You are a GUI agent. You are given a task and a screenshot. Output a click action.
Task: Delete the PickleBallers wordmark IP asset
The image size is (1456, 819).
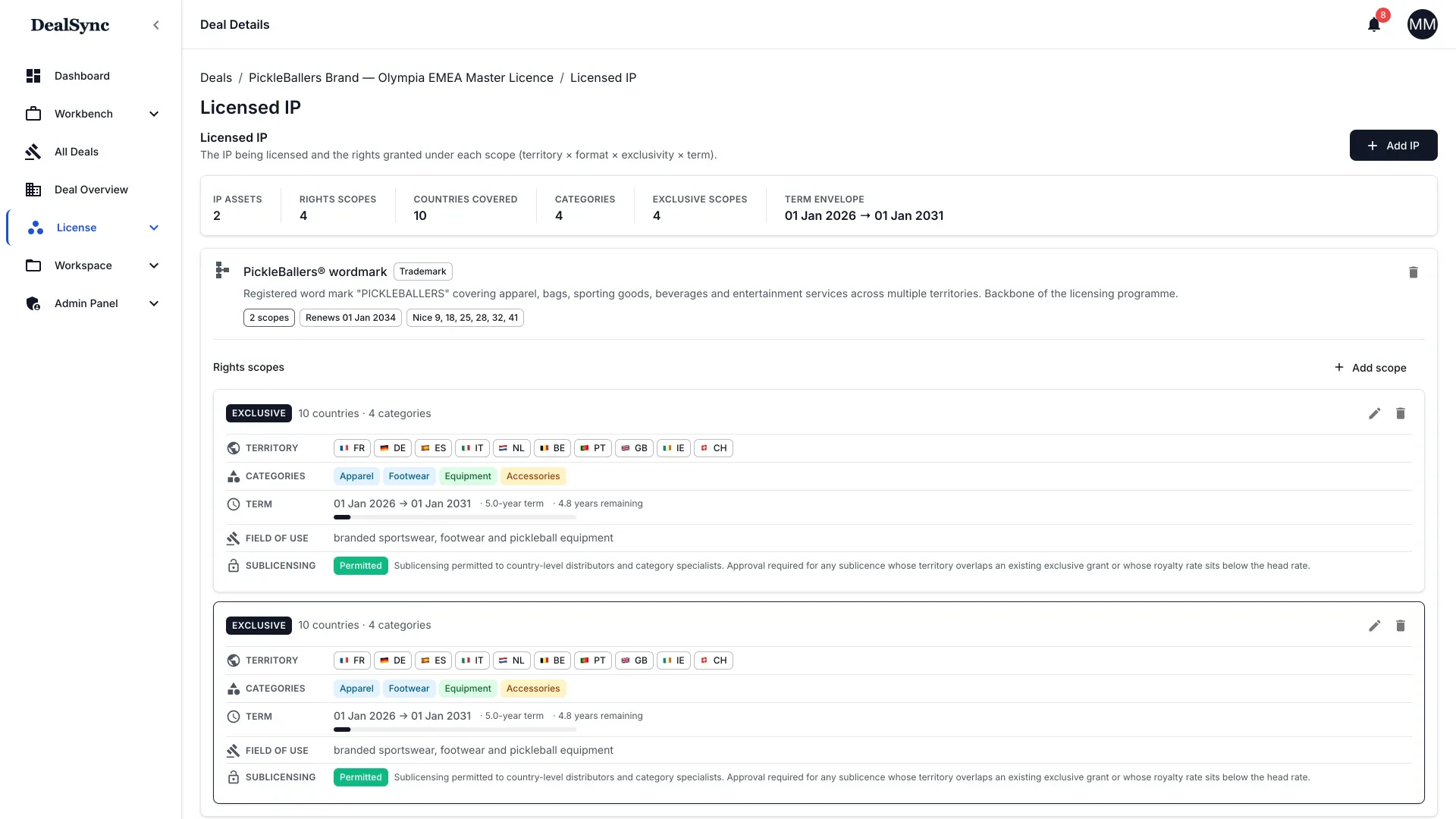pyautogui.click(x=1414, y=272)
